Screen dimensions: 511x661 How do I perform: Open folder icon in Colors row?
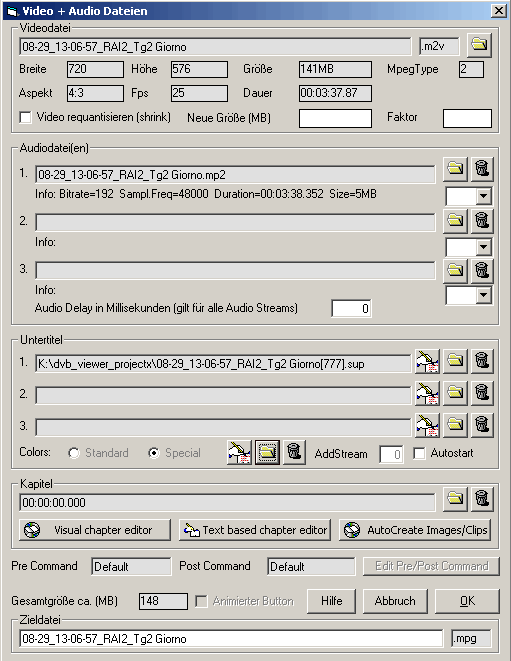268,453
